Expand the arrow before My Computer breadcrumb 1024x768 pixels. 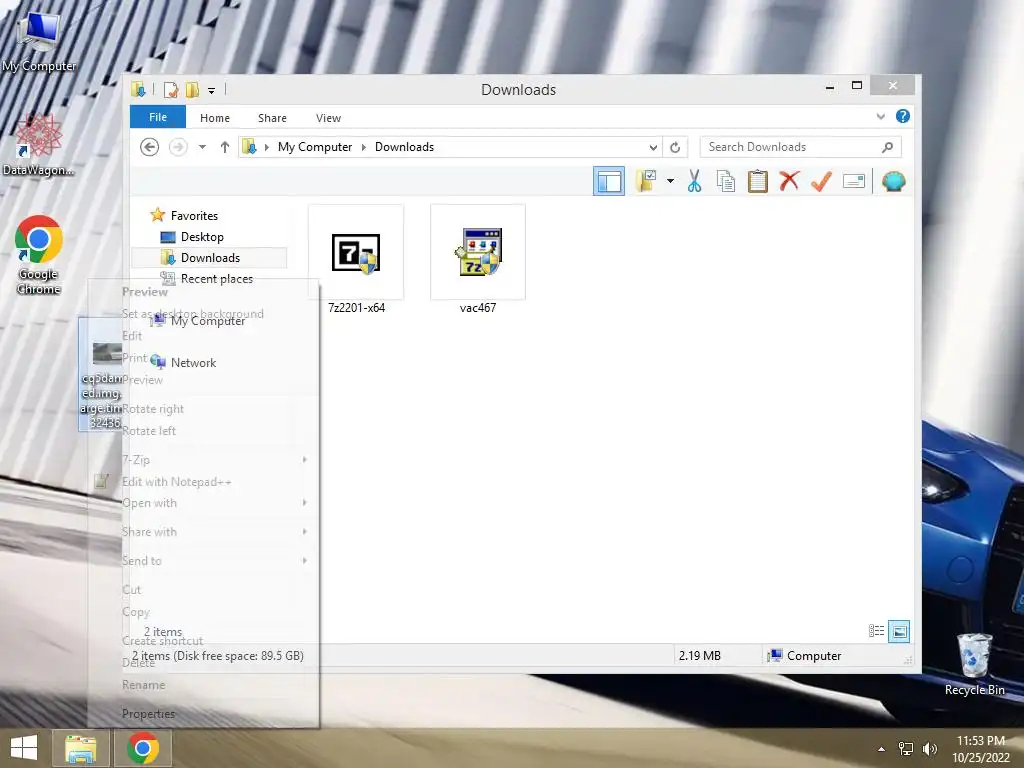(x=266, y=147)
